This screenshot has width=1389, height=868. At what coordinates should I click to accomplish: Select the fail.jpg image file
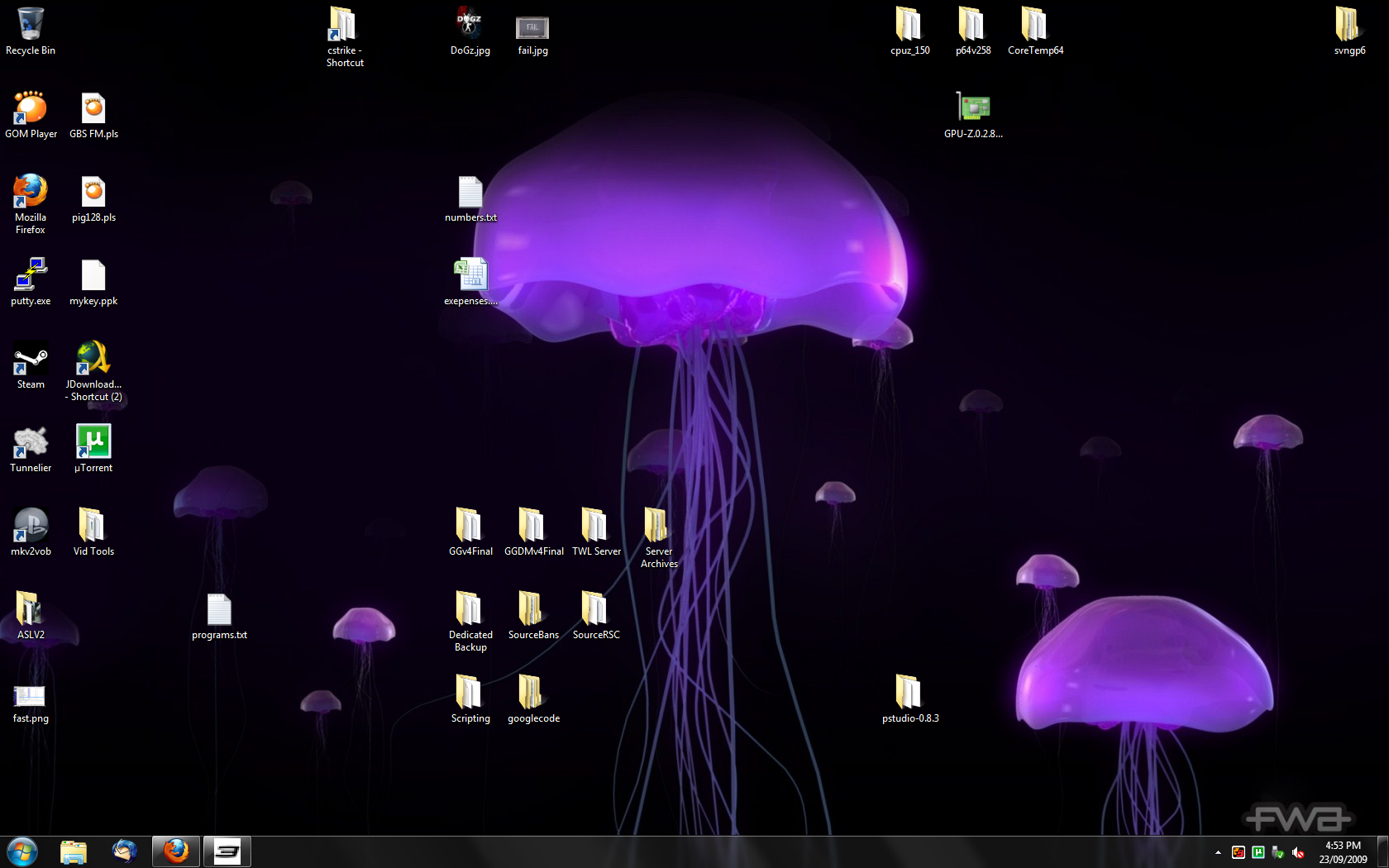coord(533,35)
